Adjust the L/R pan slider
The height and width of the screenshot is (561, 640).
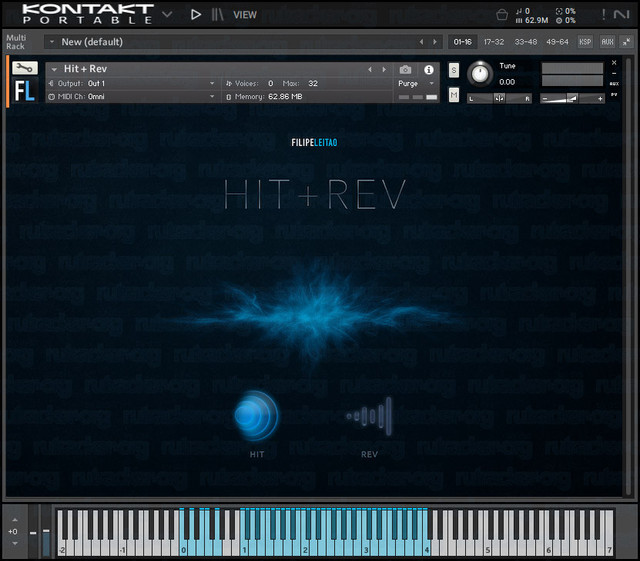[499, 98]
